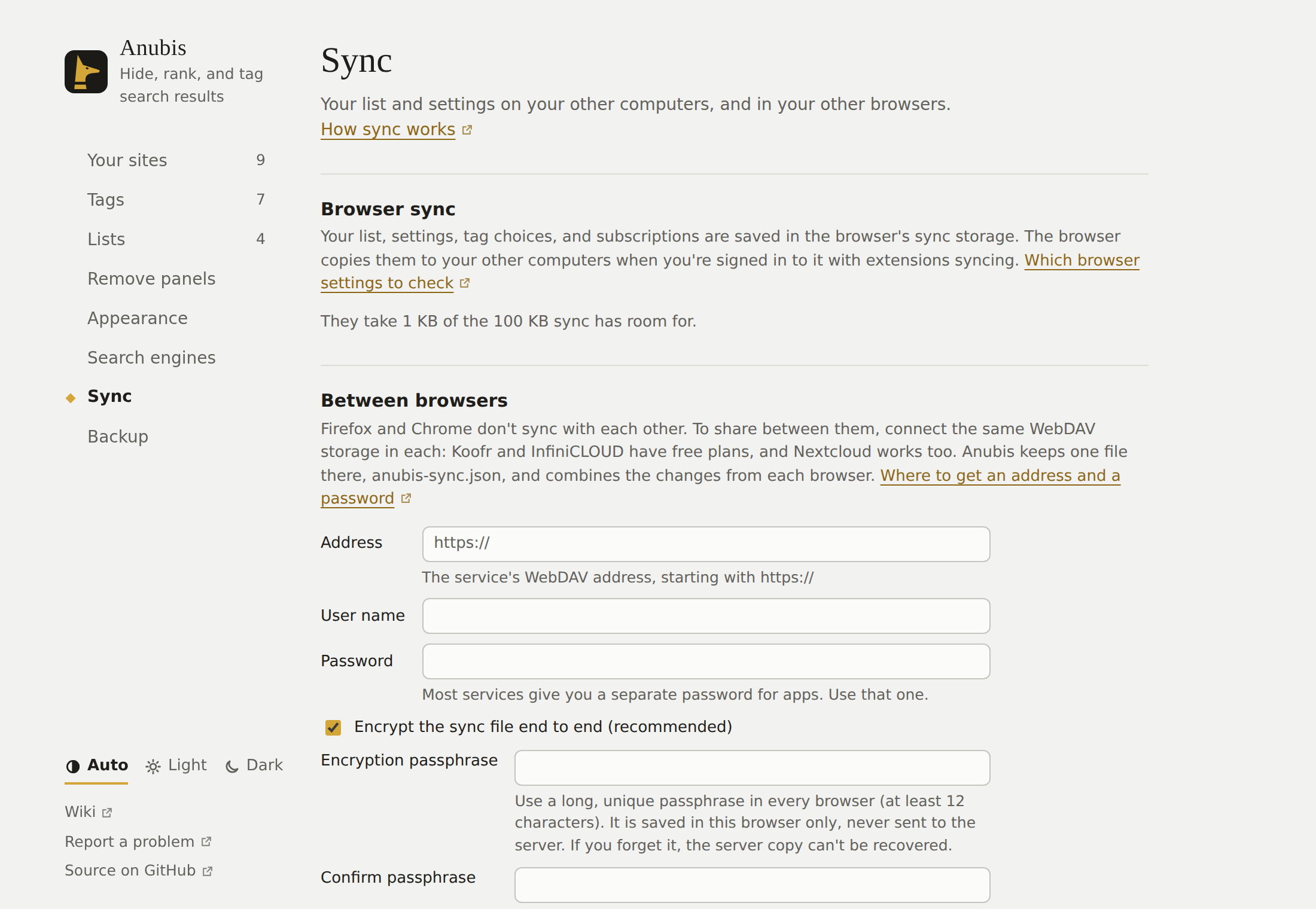
Task: Uncheck Encrypt the sync file end to end
Action: [x=333, y=727]
